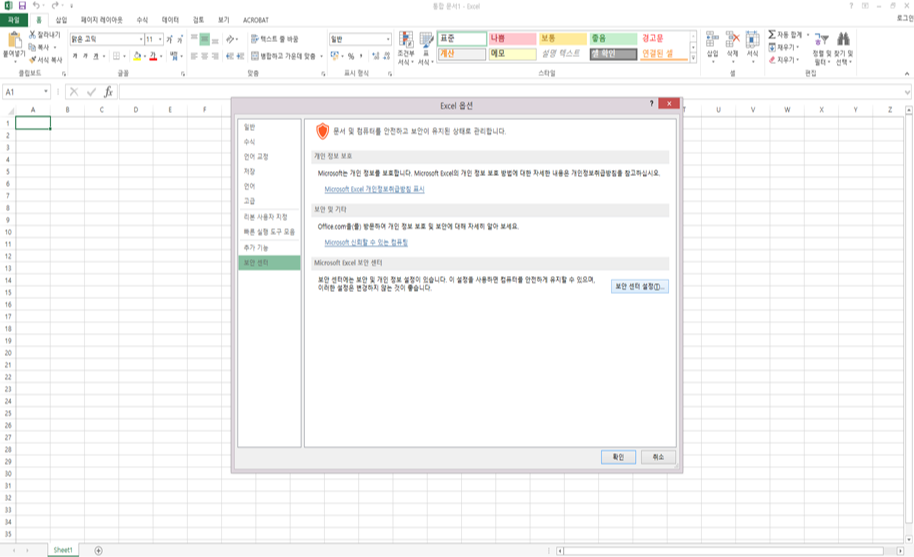914x557 pixels.
Task: Click the Redo arrow icon
Action: pos(55,6)
